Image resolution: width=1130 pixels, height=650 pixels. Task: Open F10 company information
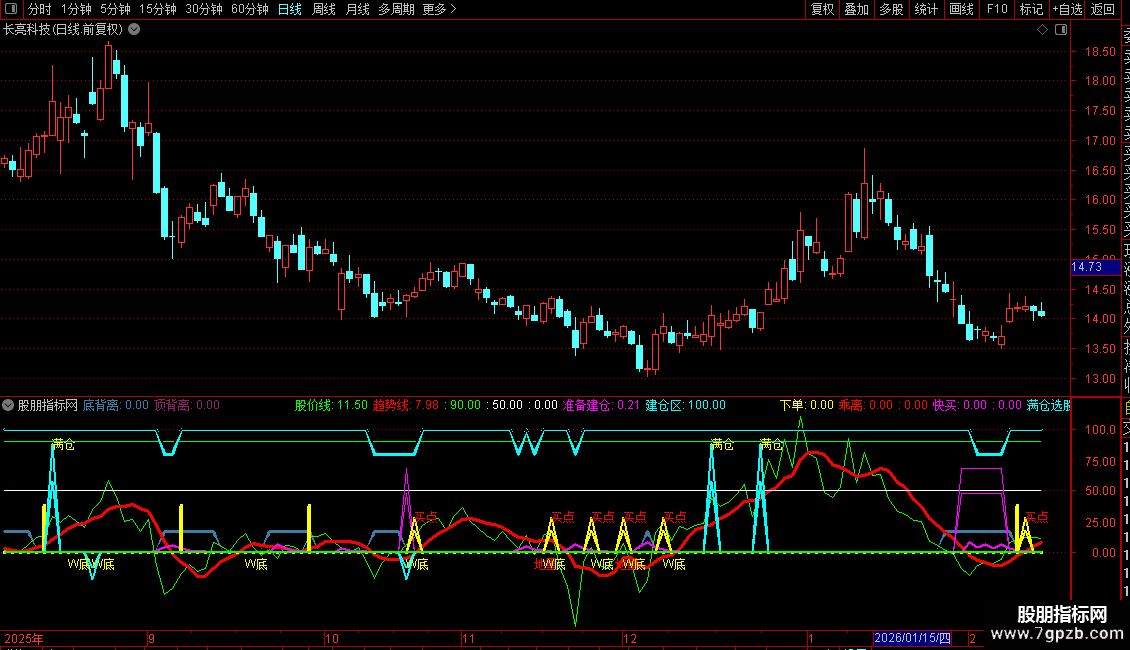pyautogui.click(x=997, y=9)
